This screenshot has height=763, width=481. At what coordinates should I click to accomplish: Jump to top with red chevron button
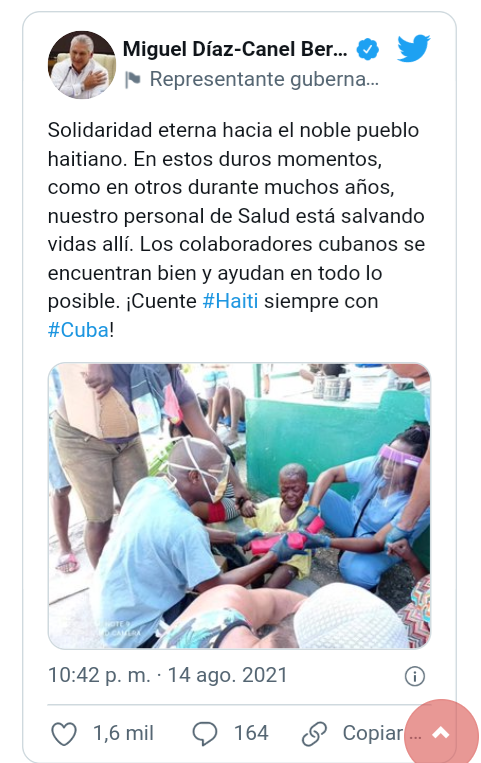click(441, 733)
